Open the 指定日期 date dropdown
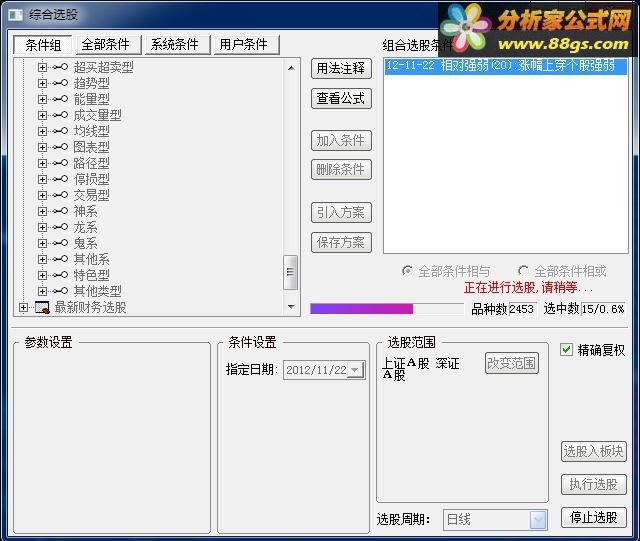Viewport: 640px width, 541px height. 356,370
